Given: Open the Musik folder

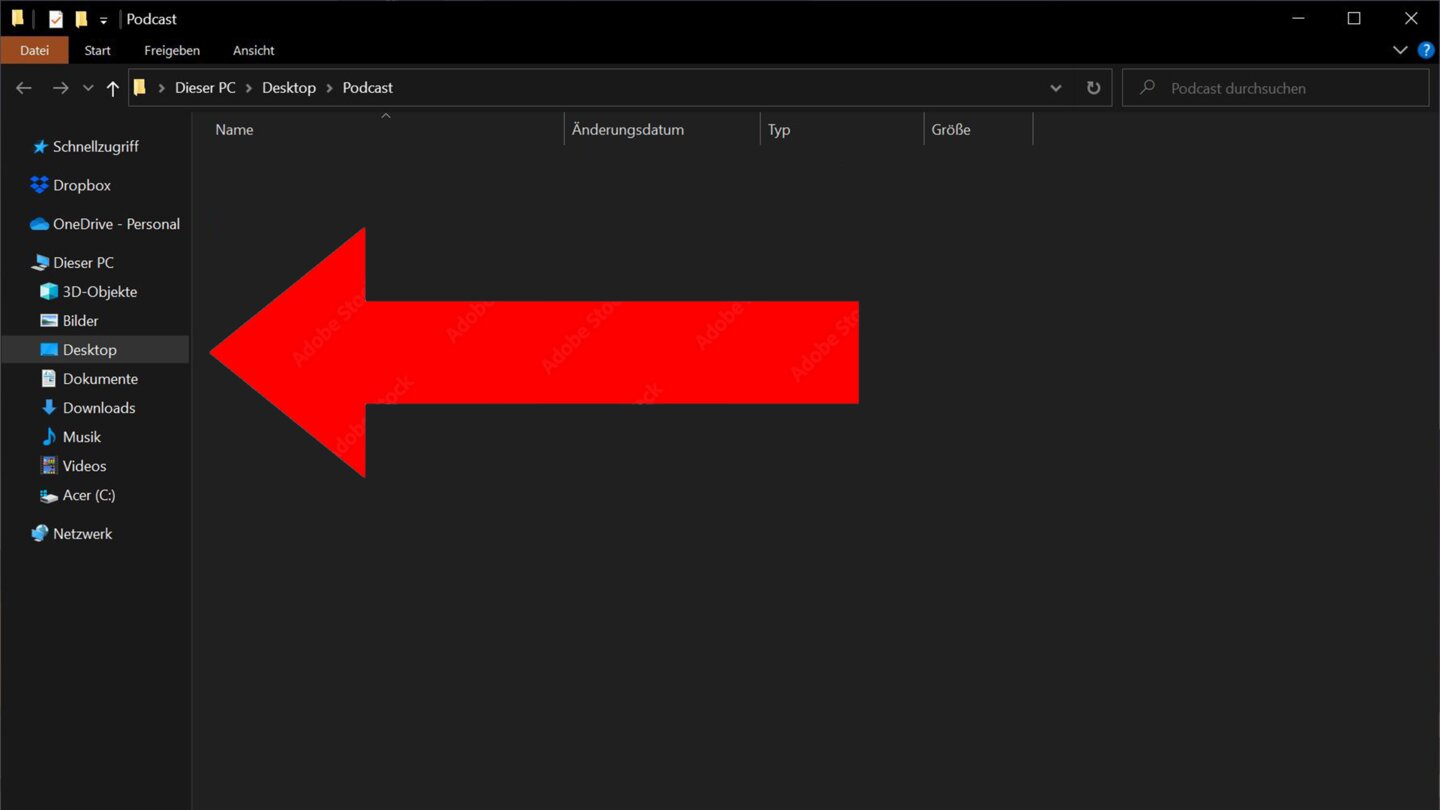Looking at the screenshot, I should tap(82, 436).
